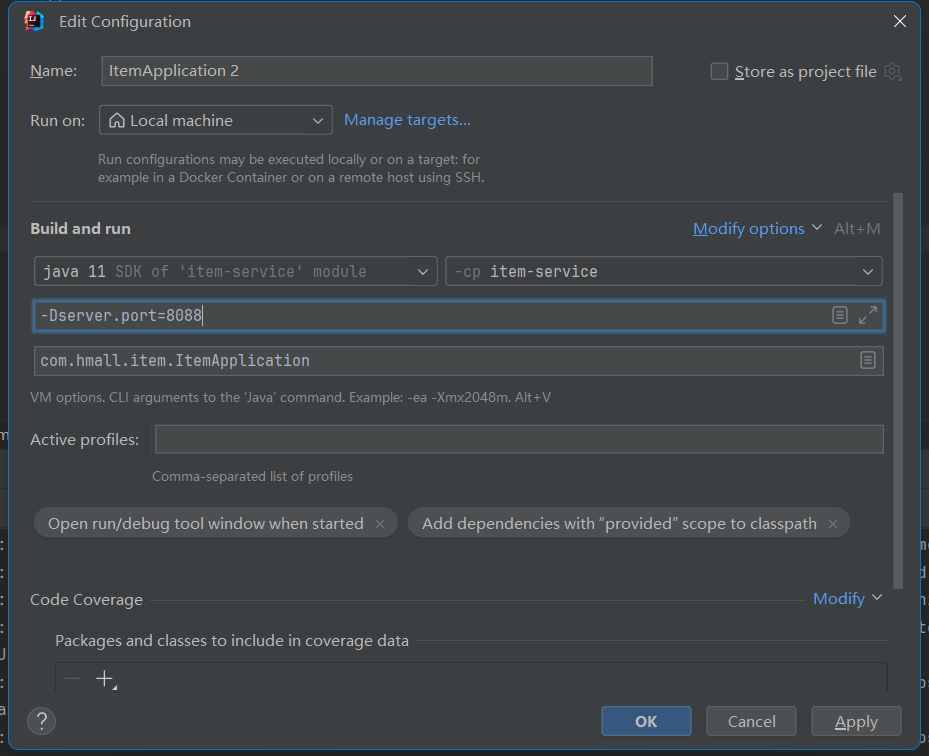Click the plus icon under coverage packages
929x756 pixels.
click(104, 679)
